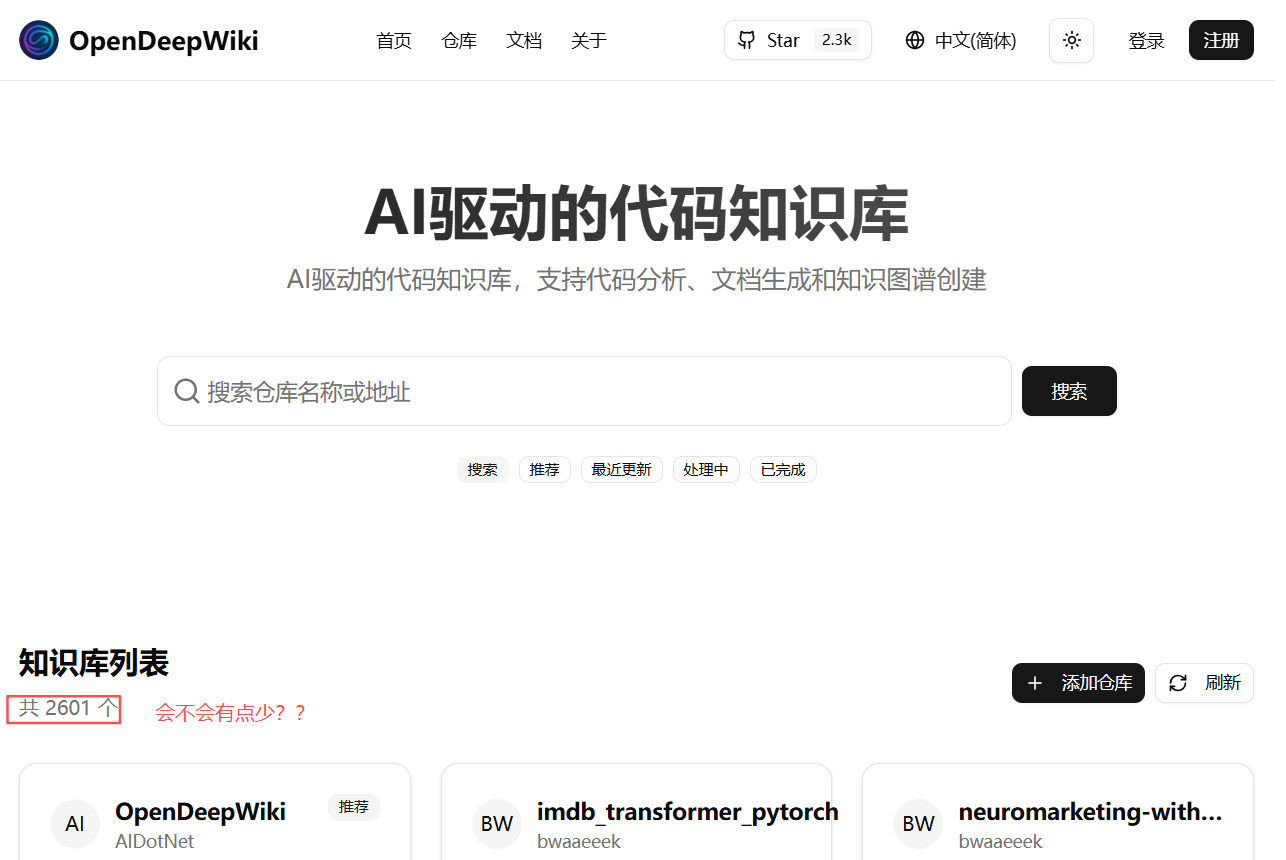Click the OpenDeepWiki logo icon
The width and height of the screenshot is (1286, 860).
38,40
